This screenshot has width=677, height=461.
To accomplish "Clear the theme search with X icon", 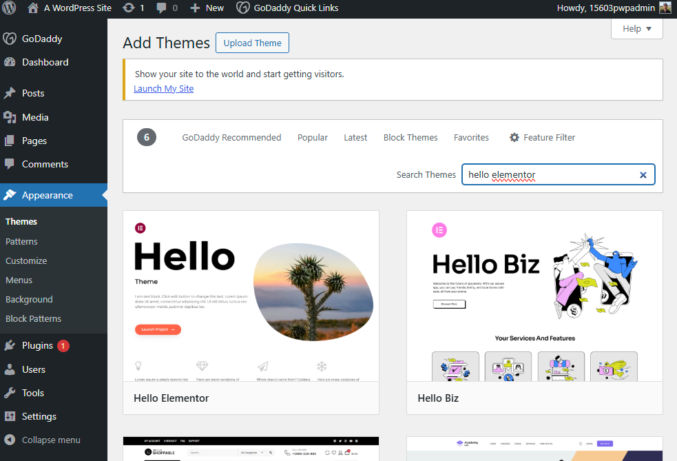I will pos(643,175).
